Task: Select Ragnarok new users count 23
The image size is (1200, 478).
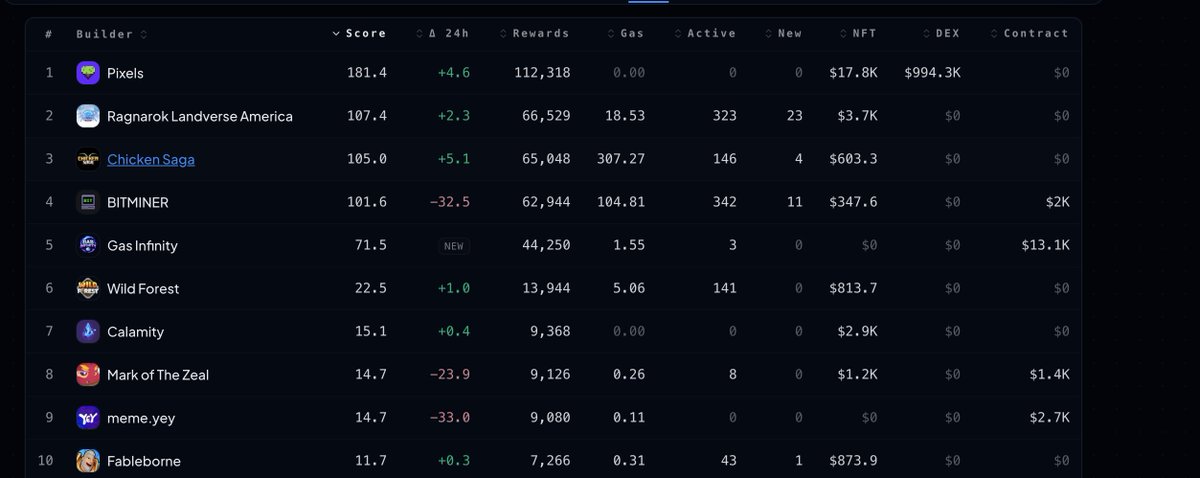Action: 794,116
